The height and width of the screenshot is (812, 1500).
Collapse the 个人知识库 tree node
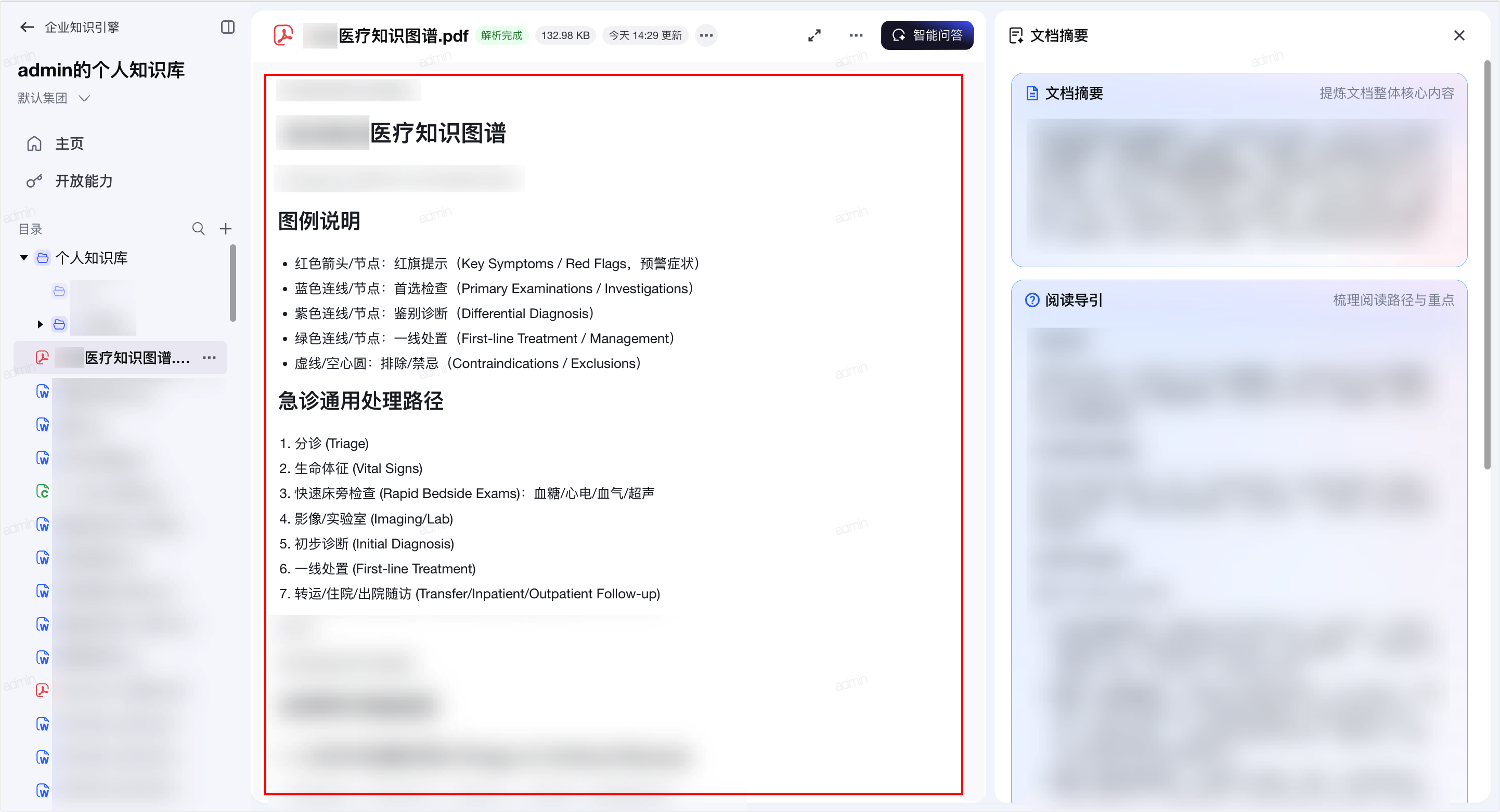[24, 257]
